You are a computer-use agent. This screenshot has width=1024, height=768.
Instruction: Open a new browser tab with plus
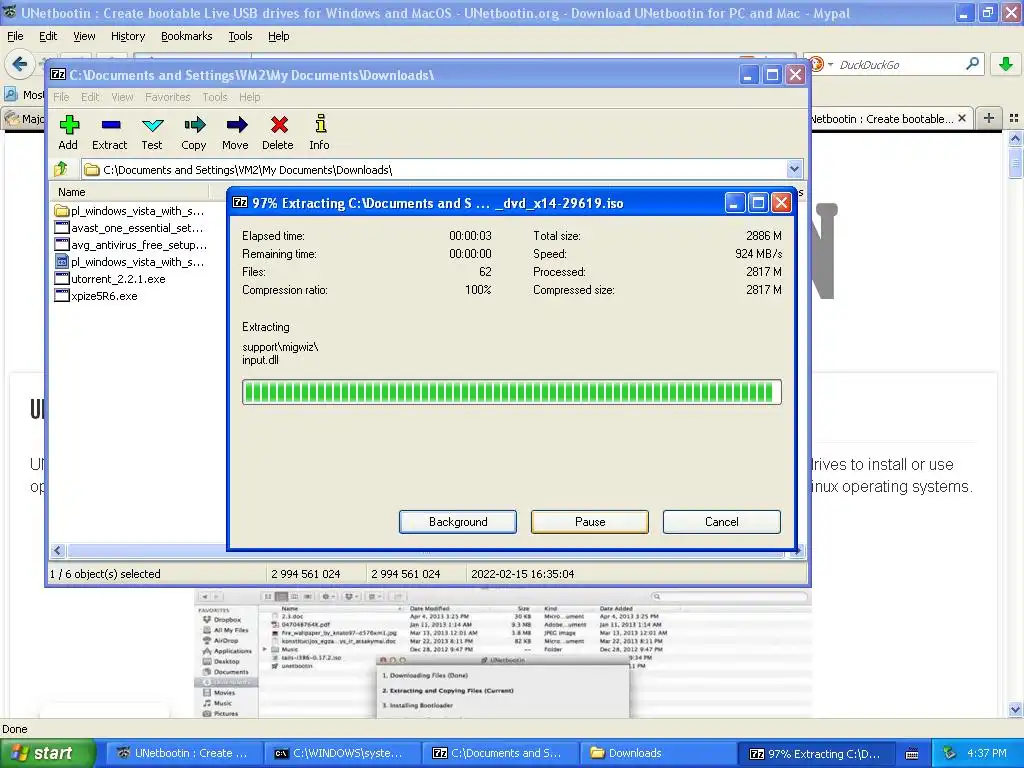tap(989, 118)
